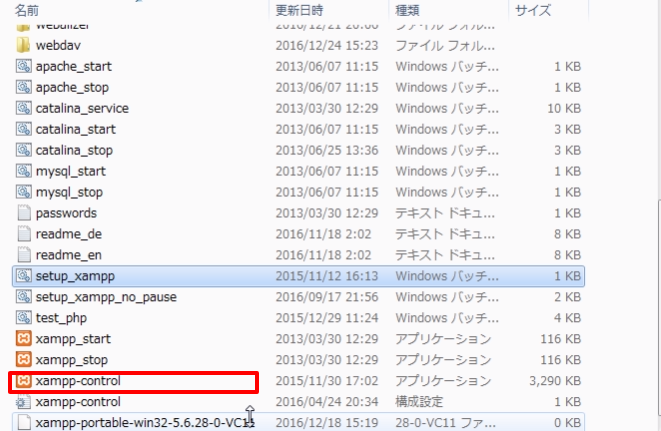Click the xampp-control application icon
Viewport: 661px width, 431px height.
click(x=24, y=381)
